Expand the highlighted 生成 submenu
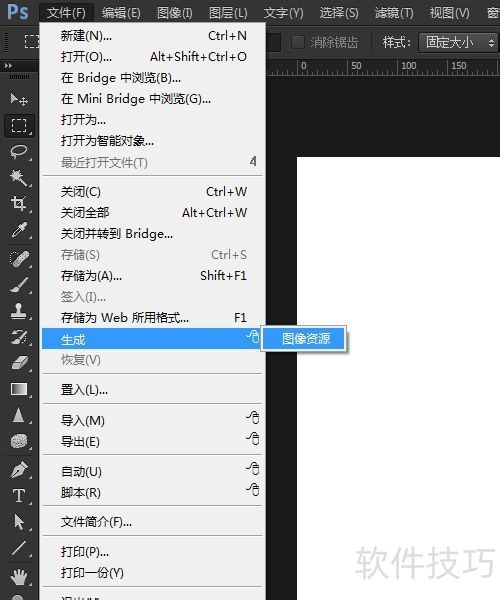Screen dimensions: 500x600 (x=152, y=339)
